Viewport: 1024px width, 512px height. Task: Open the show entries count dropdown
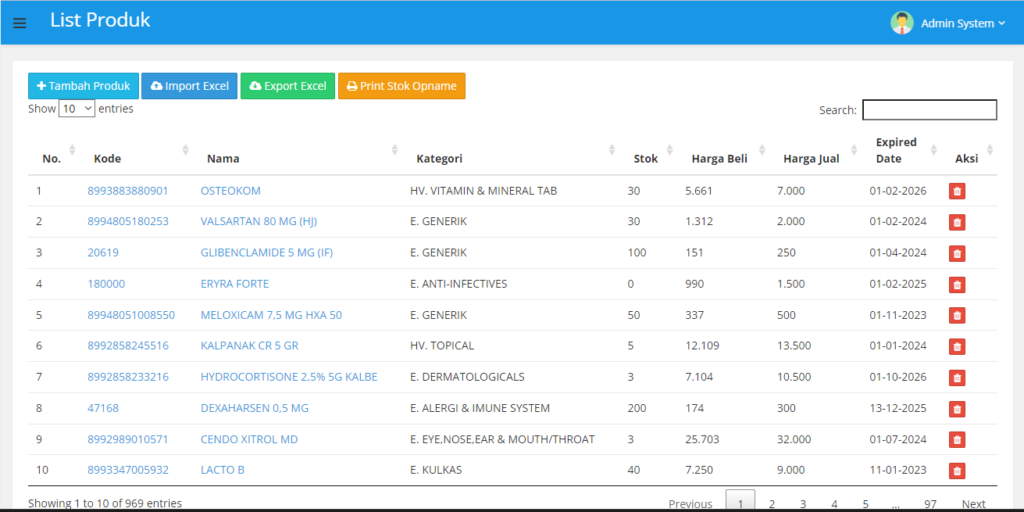(76, 109)
